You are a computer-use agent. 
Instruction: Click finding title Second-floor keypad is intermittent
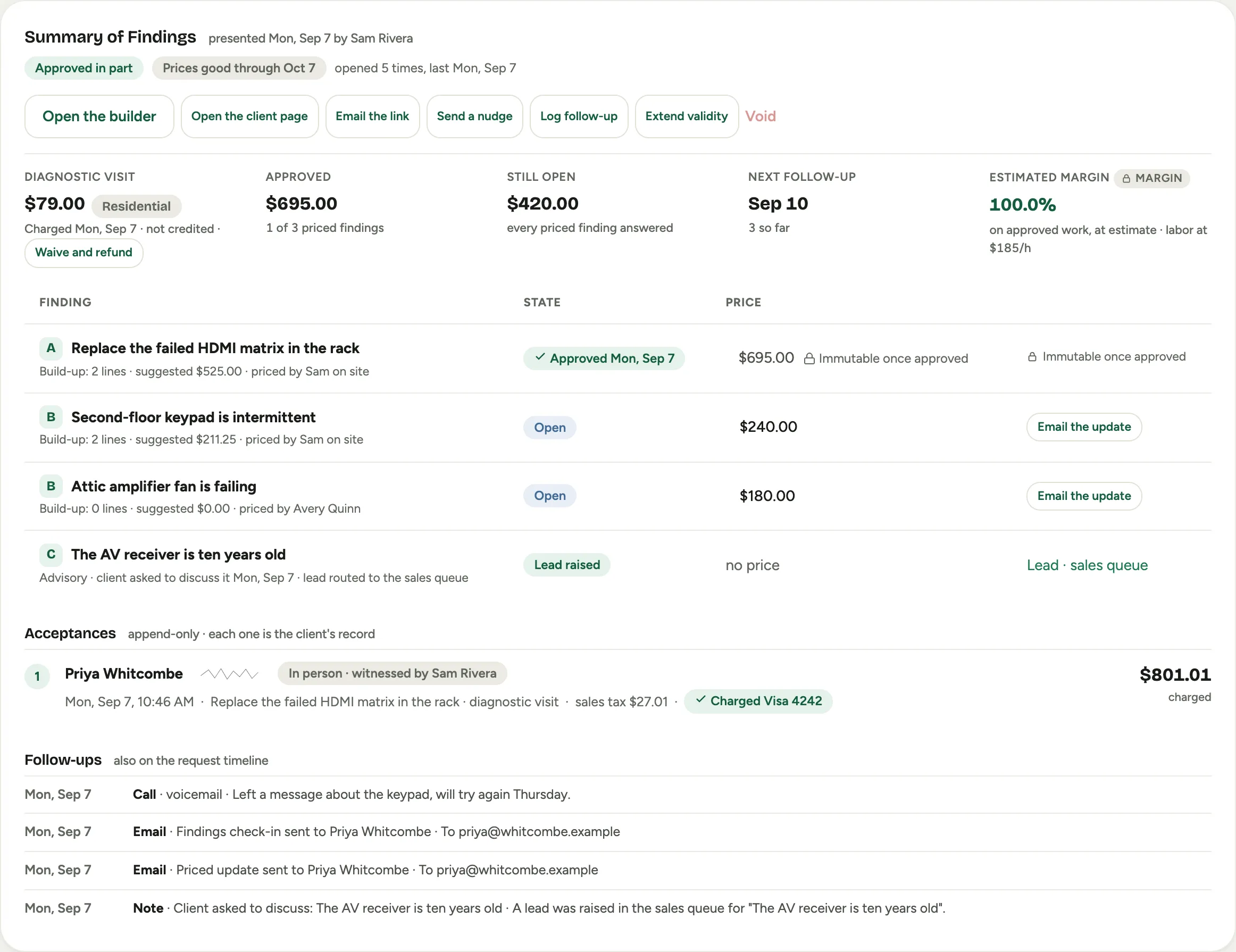click(193, 417)
